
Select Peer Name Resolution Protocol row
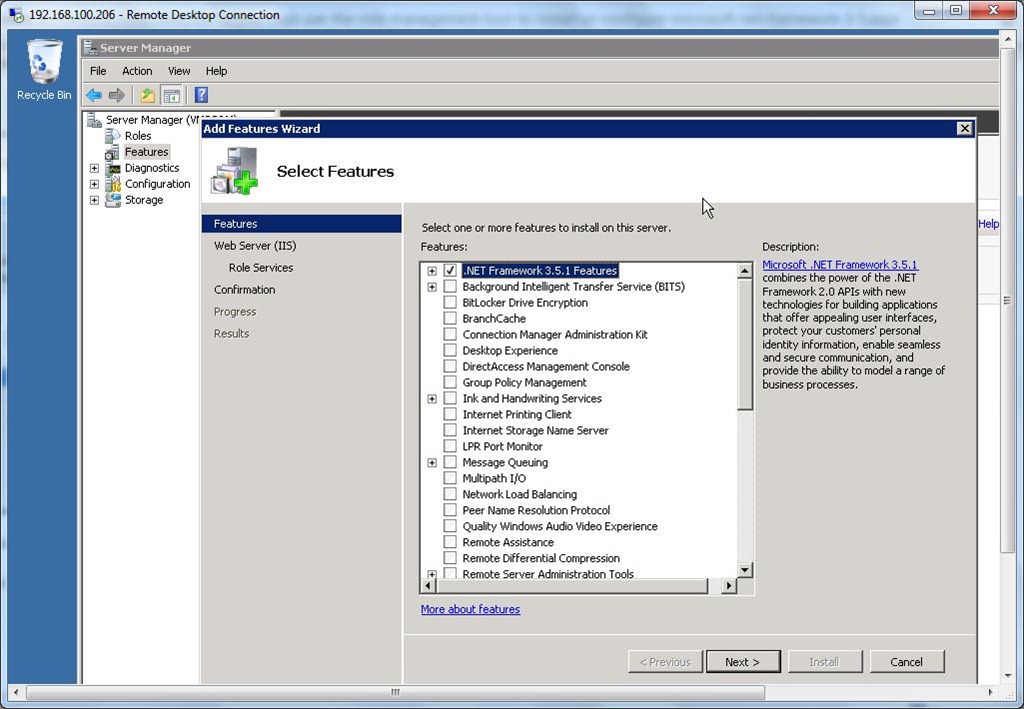(x=536, y=510)
